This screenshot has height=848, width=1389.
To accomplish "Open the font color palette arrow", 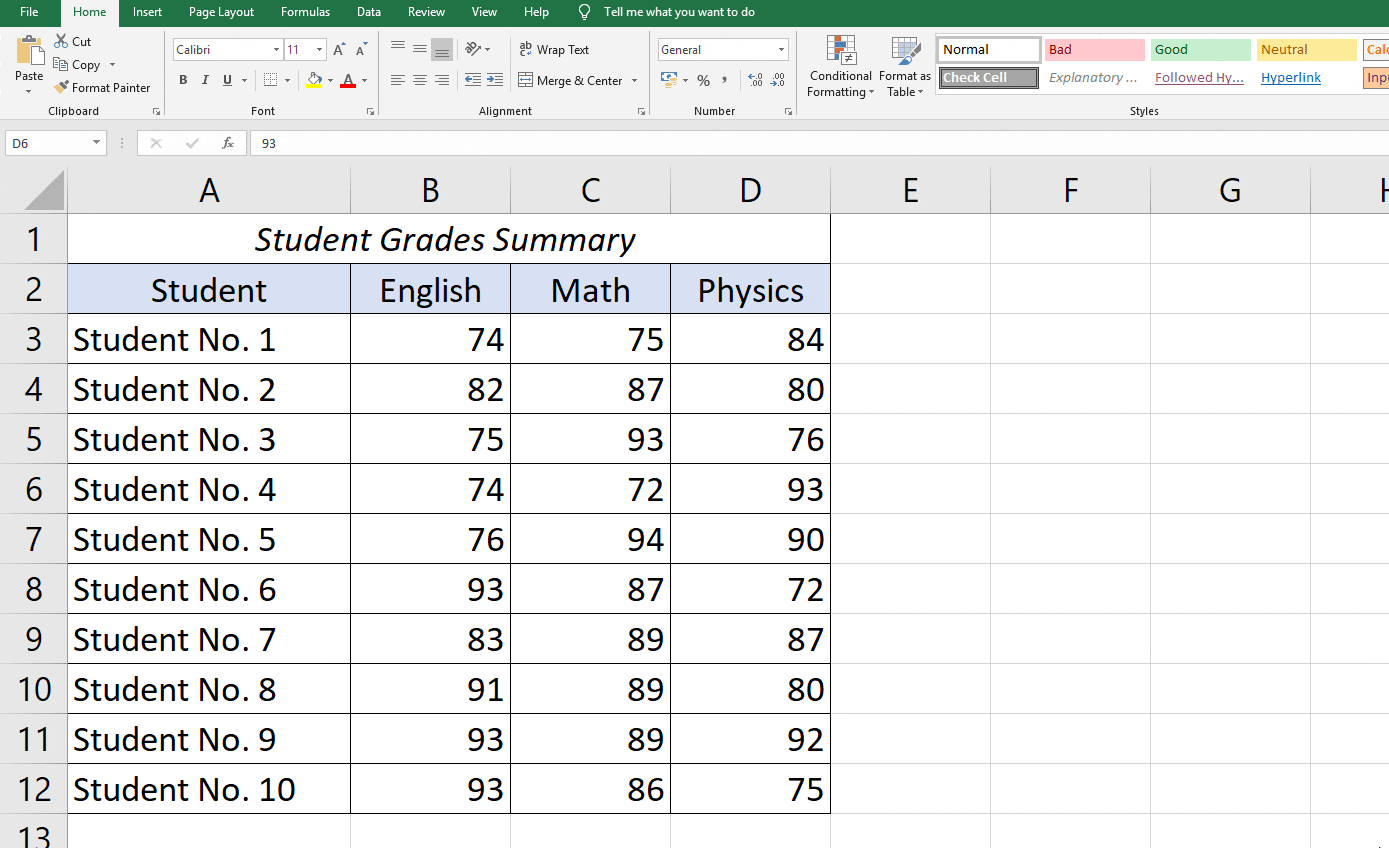I will 364,80.
